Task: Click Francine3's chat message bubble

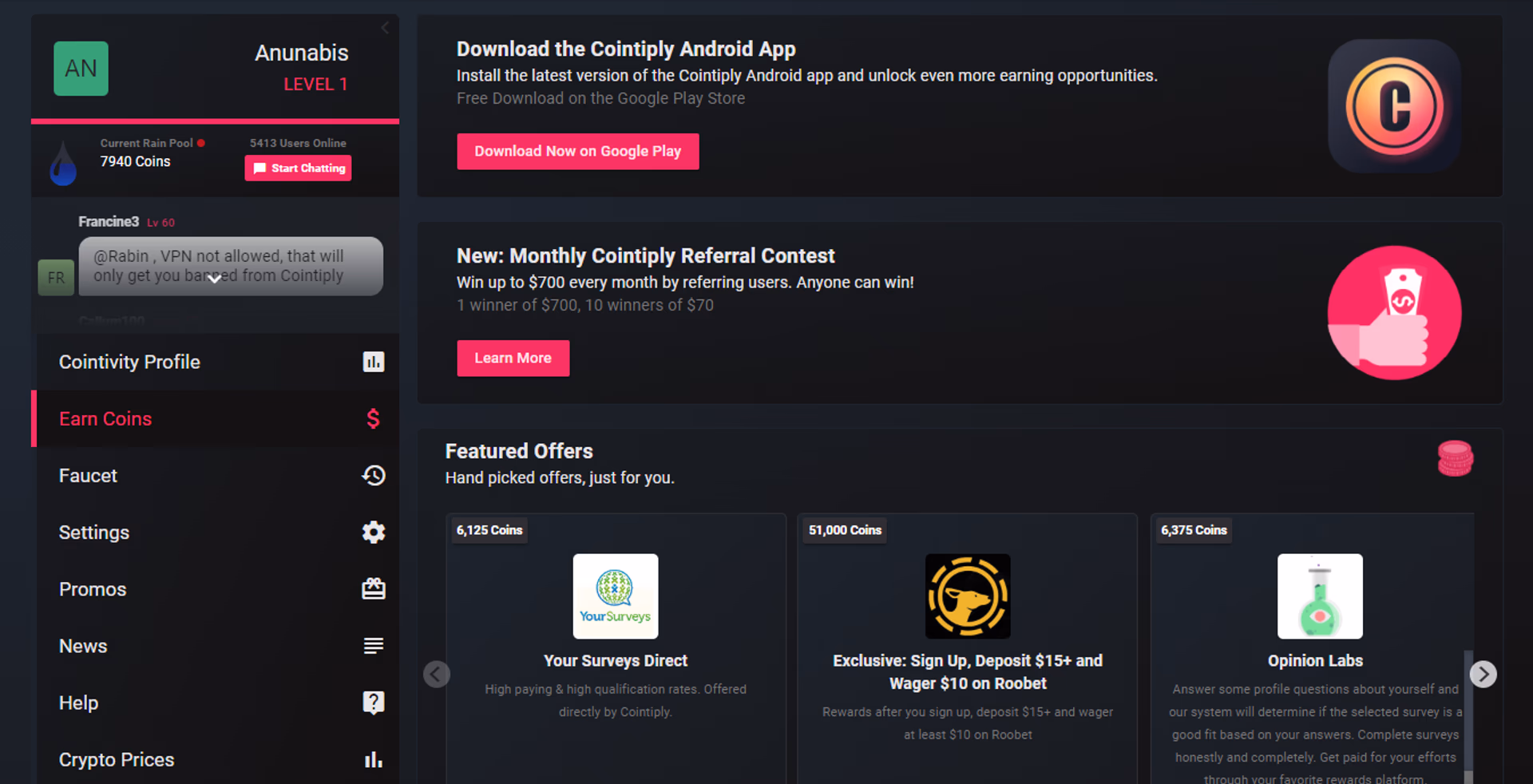Action: pyautogui.click(x=231, y=266)
